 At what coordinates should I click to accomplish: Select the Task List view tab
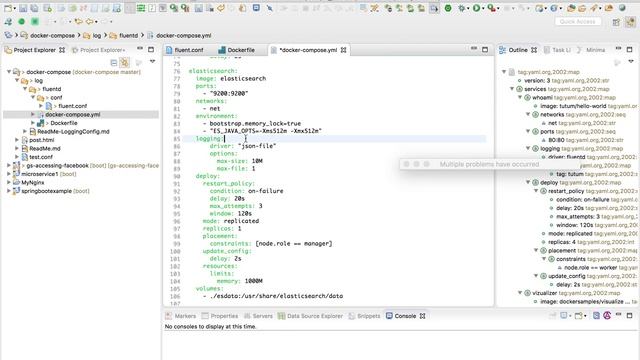558,50
